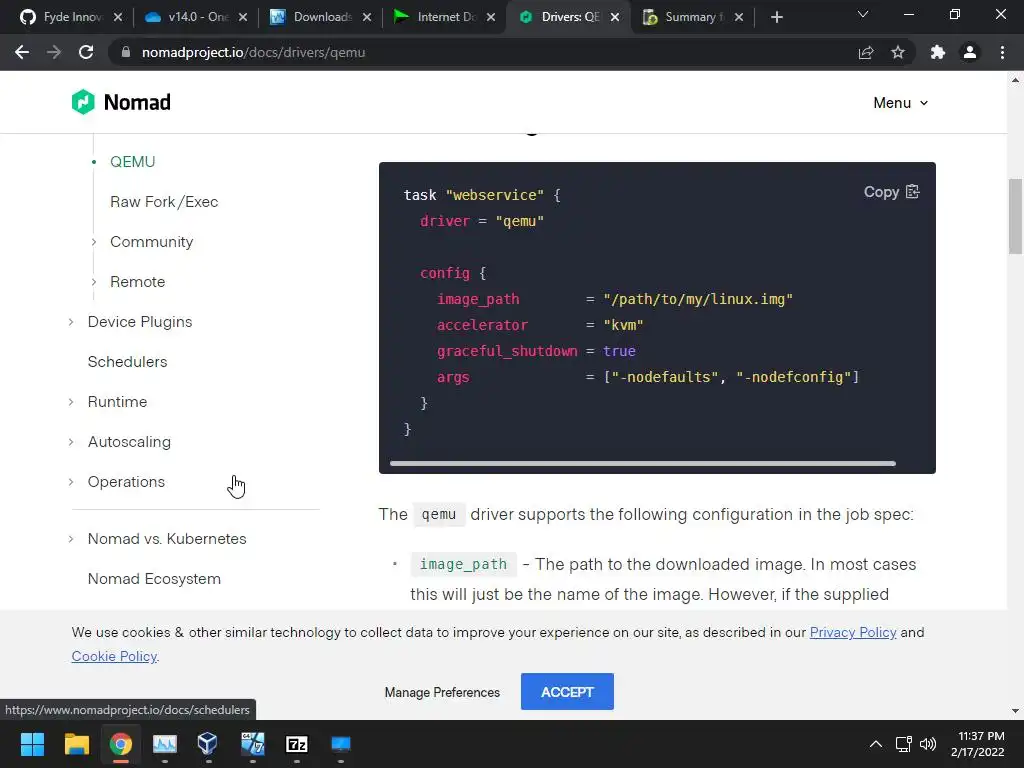Close the Drivers: QEMU tab
1024x768 pixels.
(615, 18)
